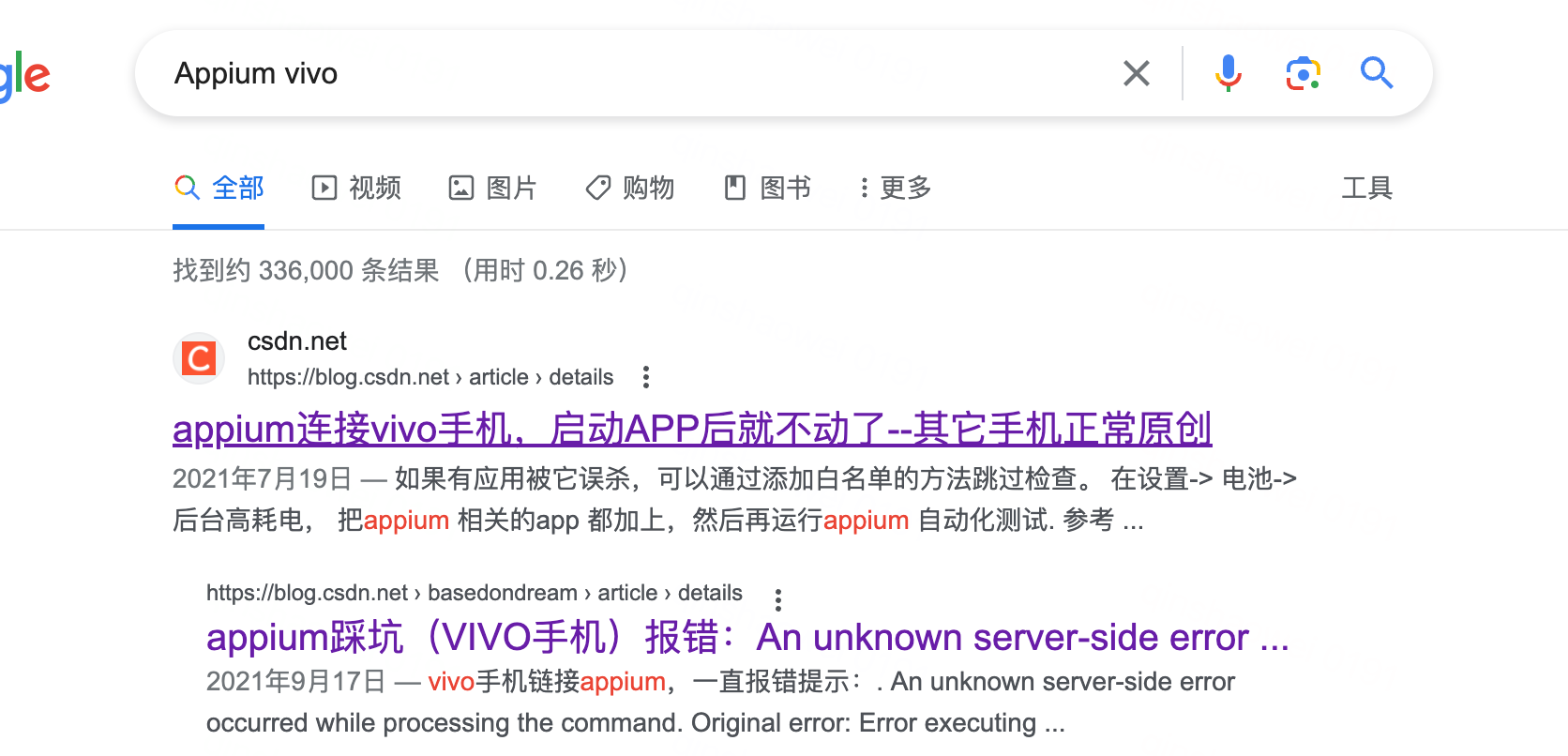Open the 工具 search tools

click(x=1367, y=188)
